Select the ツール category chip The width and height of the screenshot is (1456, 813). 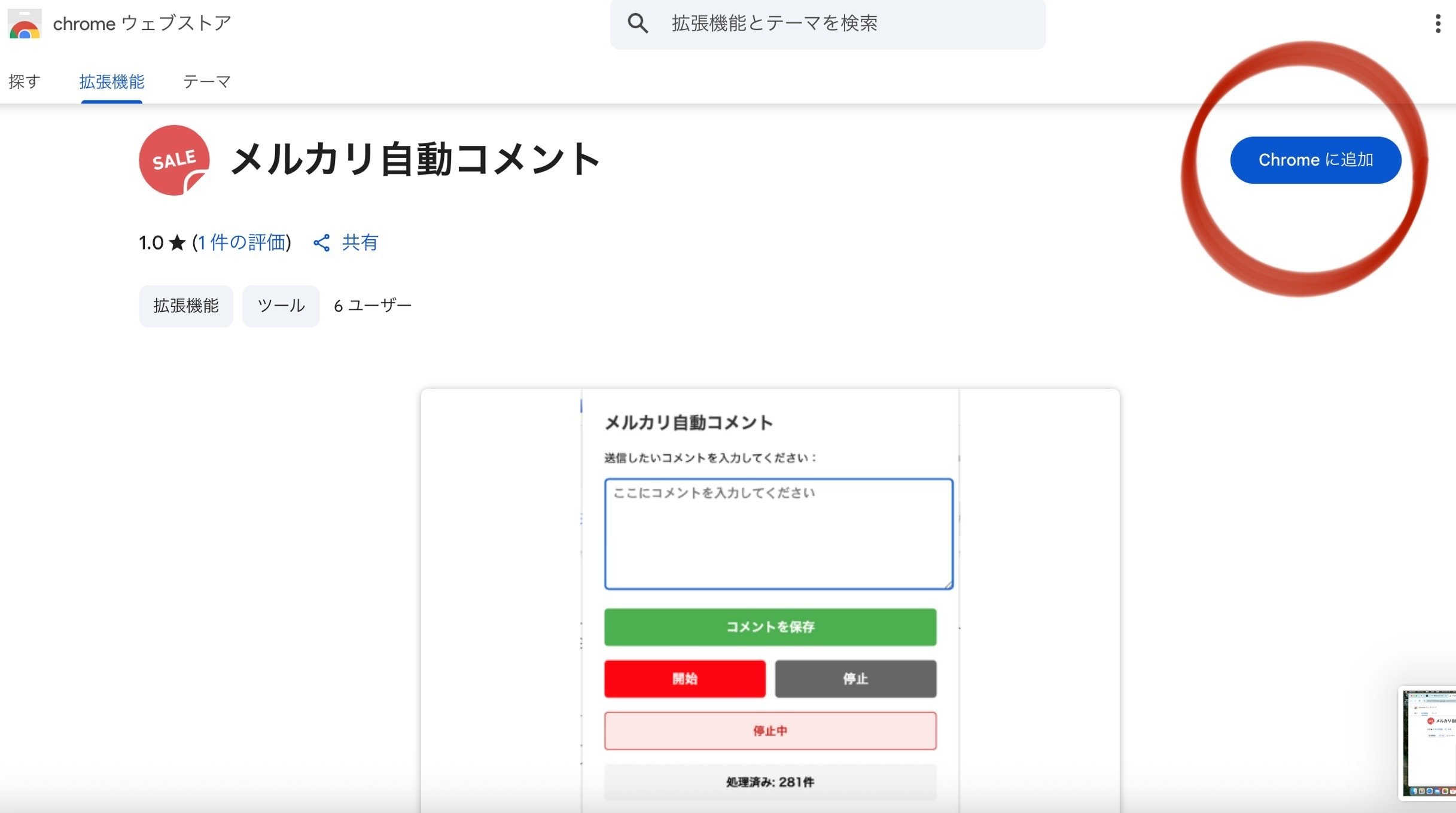click(x=280, y=306)
